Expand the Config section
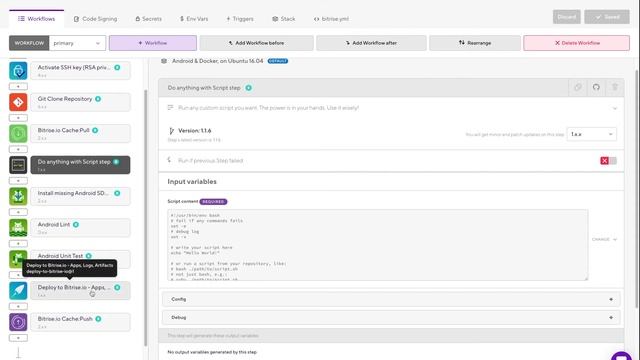 click(x=391, y=299)
